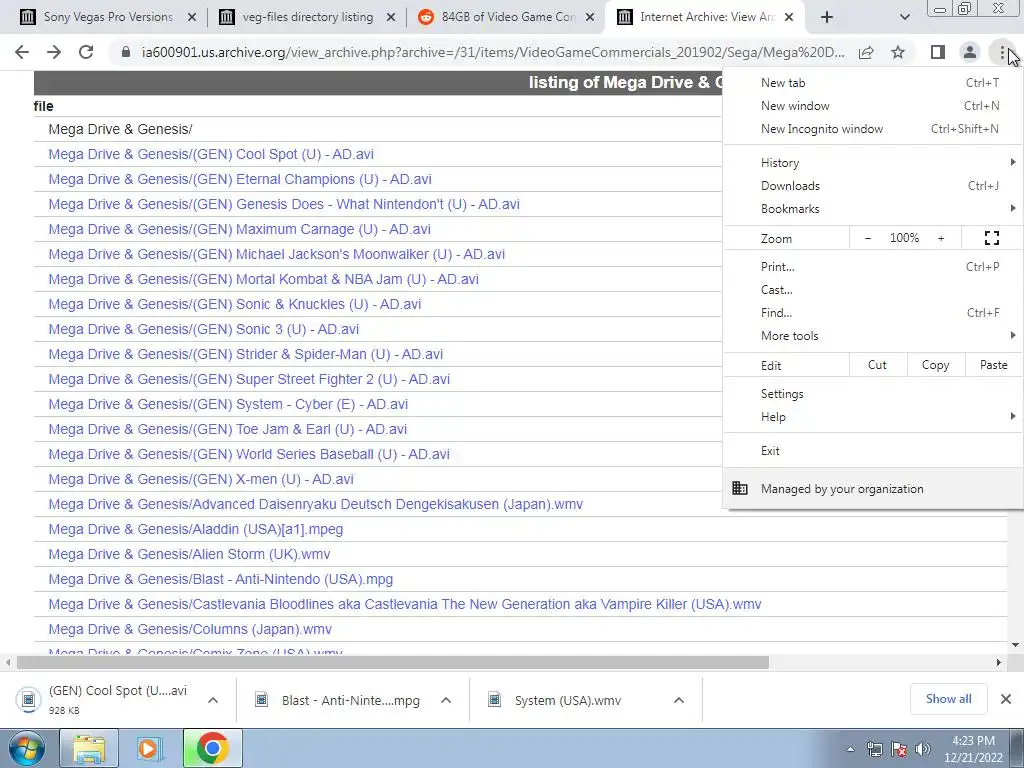Click Show all downloads button

[948, 699]
